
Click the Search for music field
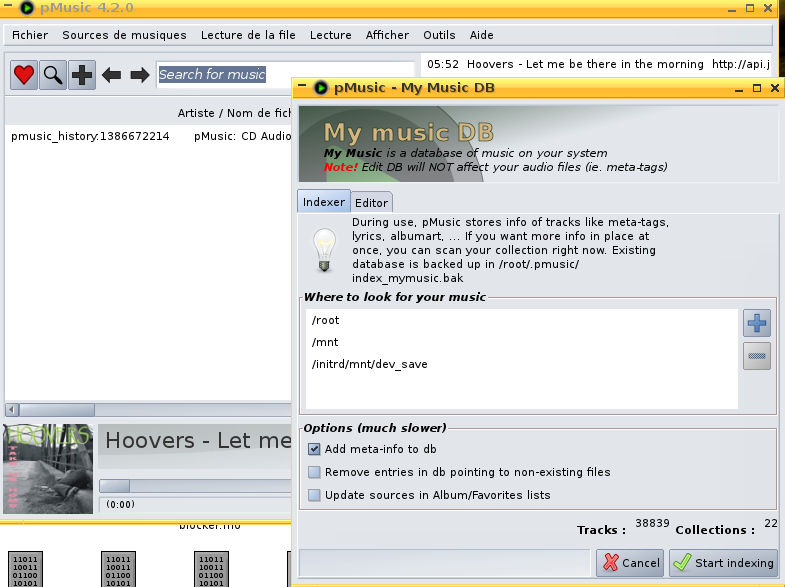(285, 75)
